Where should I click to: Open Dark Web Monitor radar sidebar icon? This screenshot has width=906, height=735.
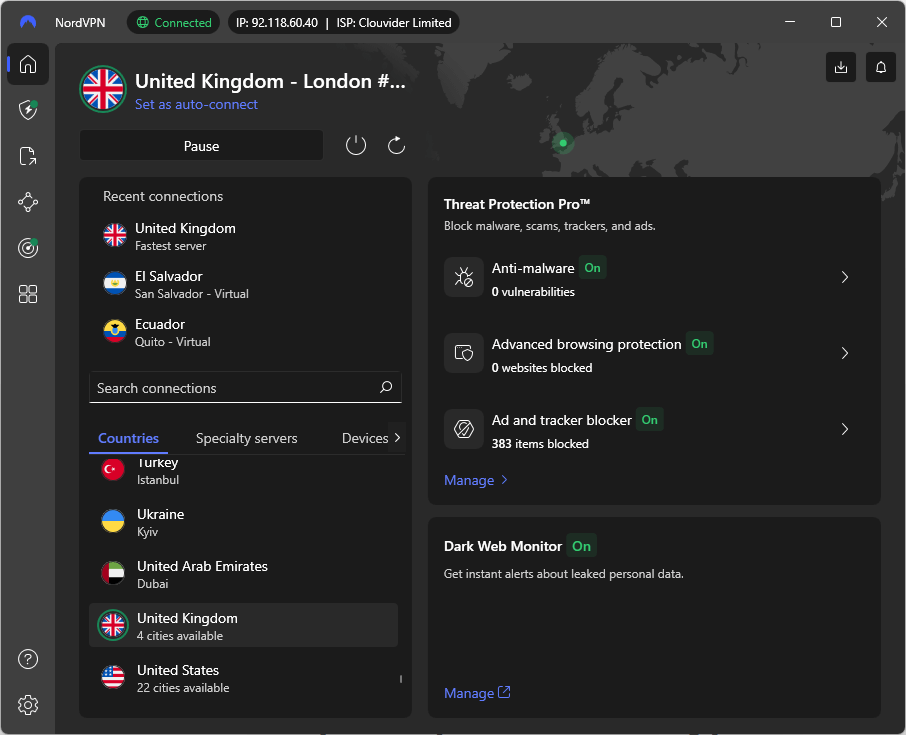[x=28, y=248]
